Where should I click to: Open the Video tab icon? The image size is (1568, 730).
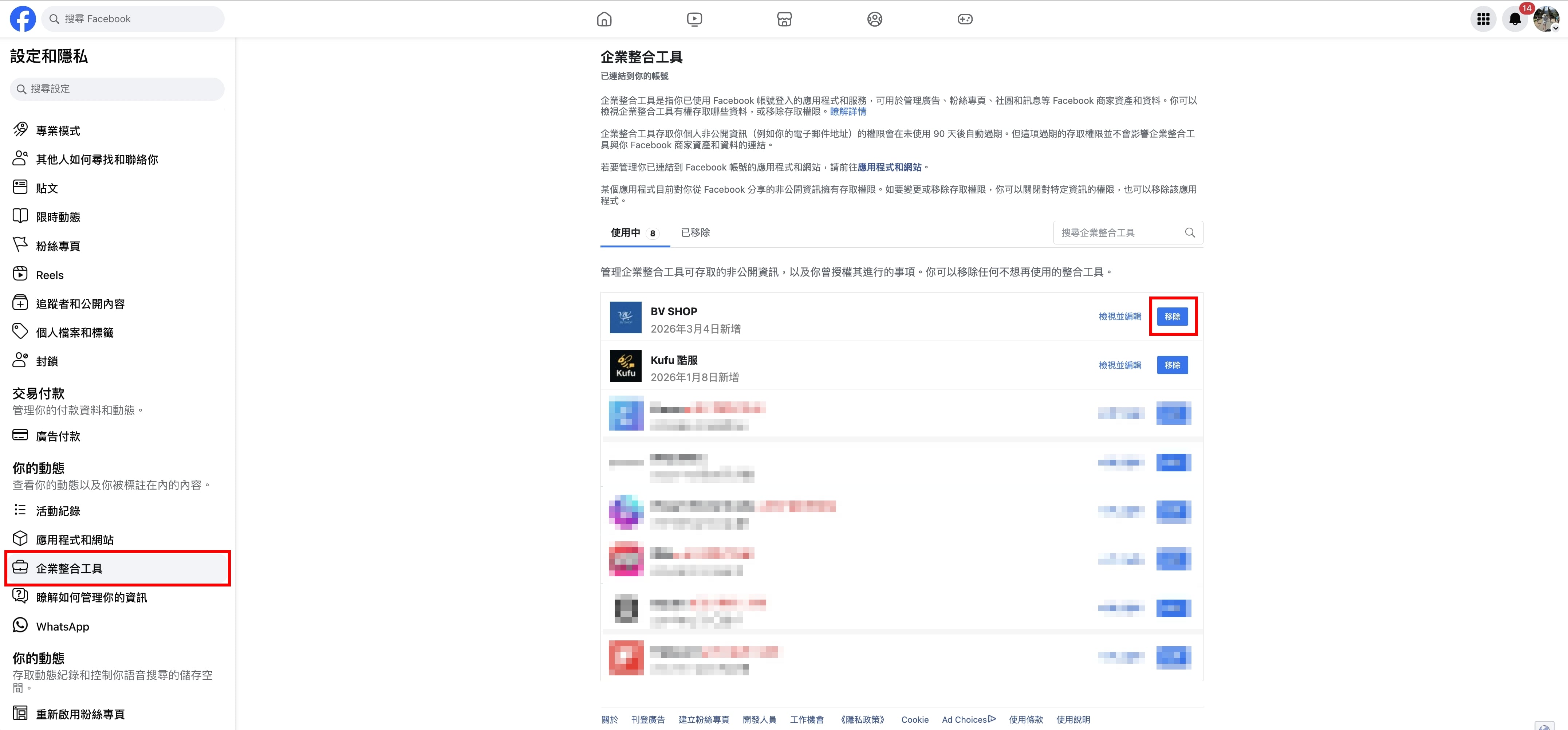pyautogui.click(x=694, y=19)
